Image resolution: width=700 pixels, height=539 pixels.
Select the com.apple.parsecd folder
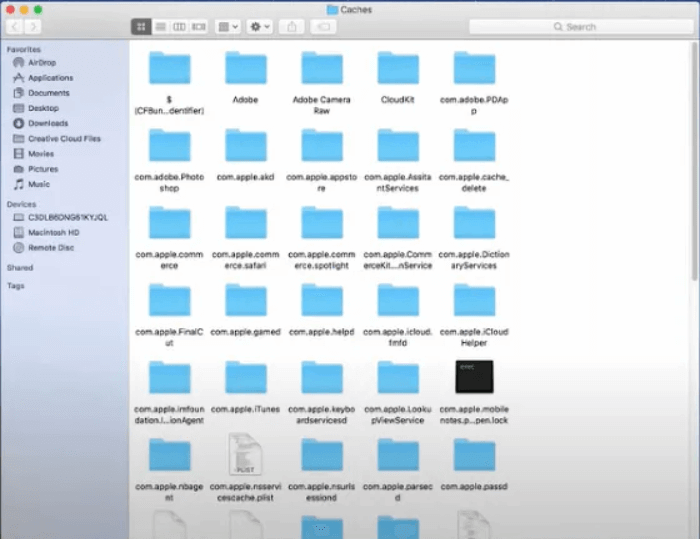[398, 455]
